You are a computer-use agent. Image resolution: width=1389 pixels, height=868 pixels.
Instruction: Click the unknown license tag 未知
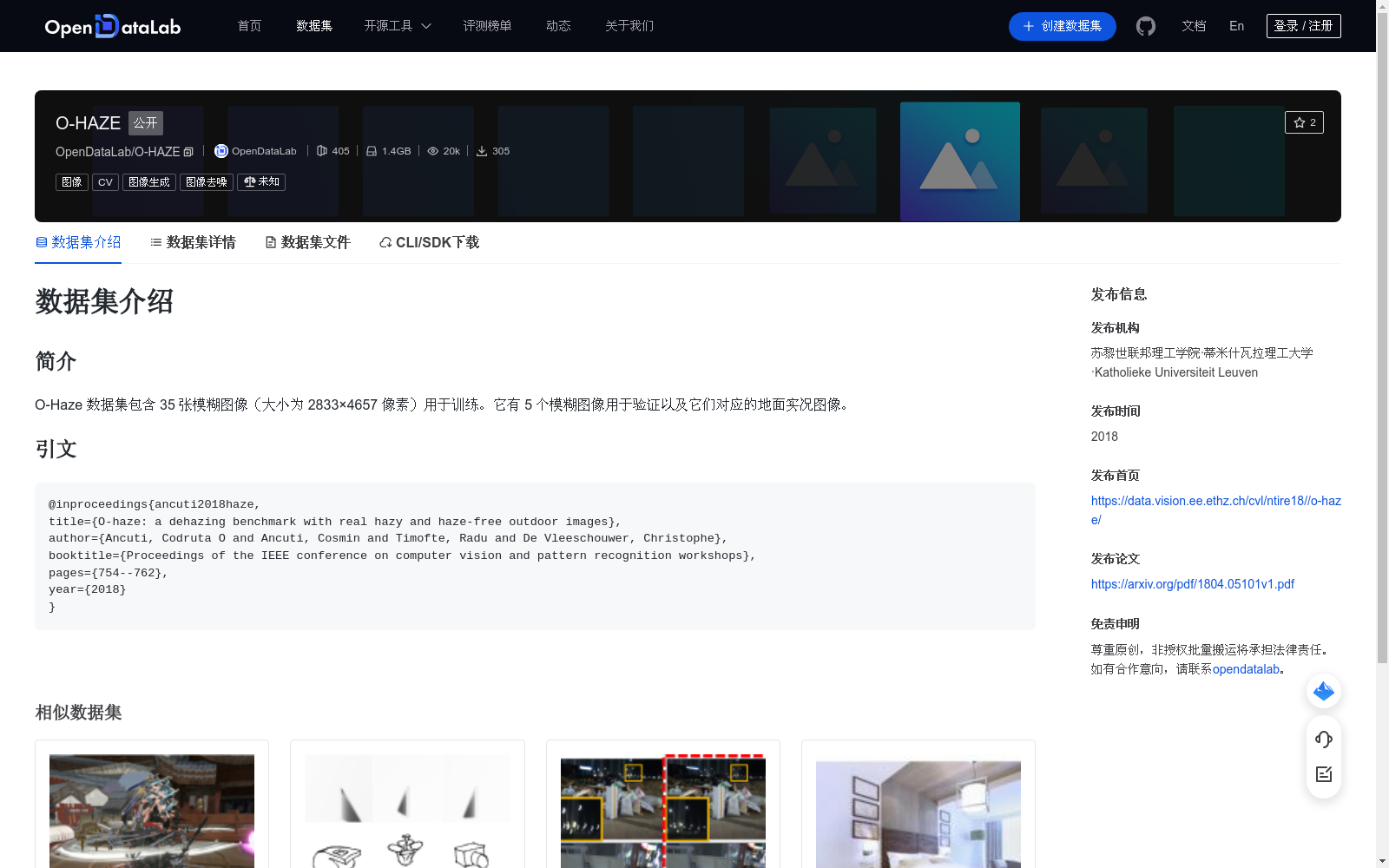pos(261,182)
